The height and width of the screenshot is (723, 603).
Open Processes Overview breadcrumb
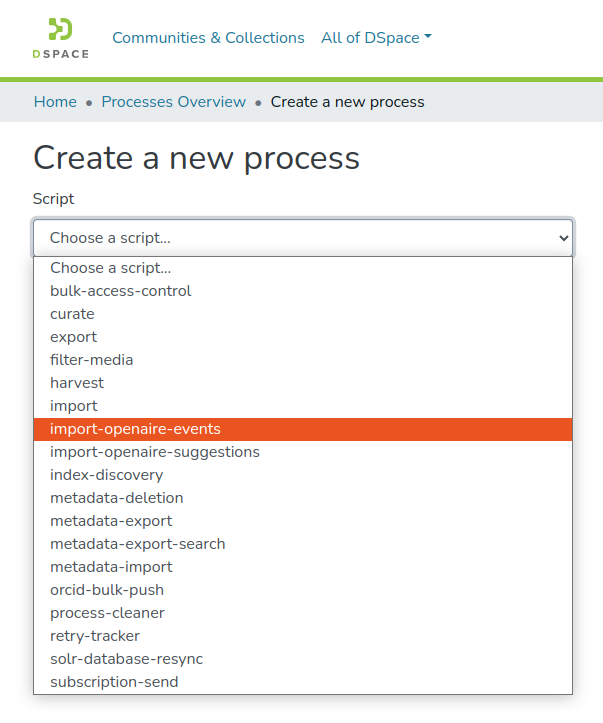(173, 102)
